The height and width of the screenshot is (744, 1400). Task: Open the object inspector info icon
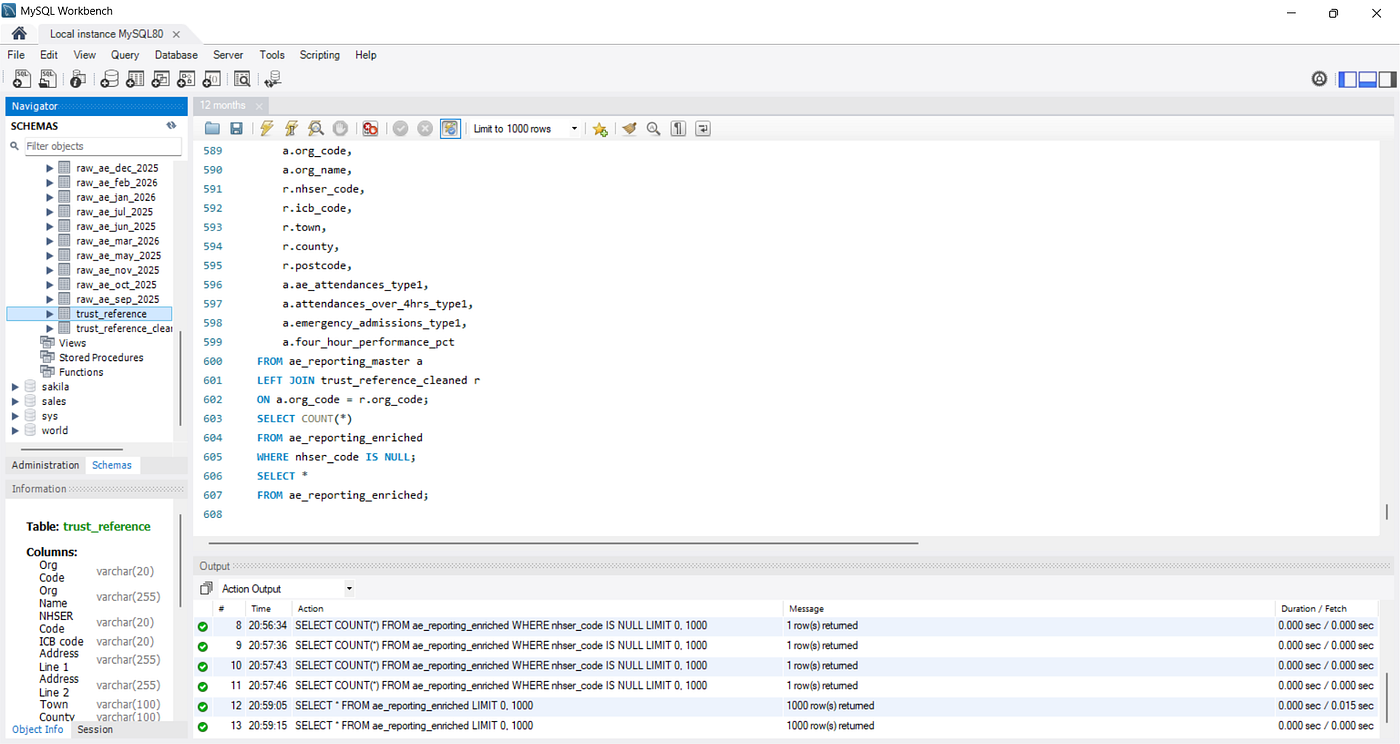(x=77, y=79)
